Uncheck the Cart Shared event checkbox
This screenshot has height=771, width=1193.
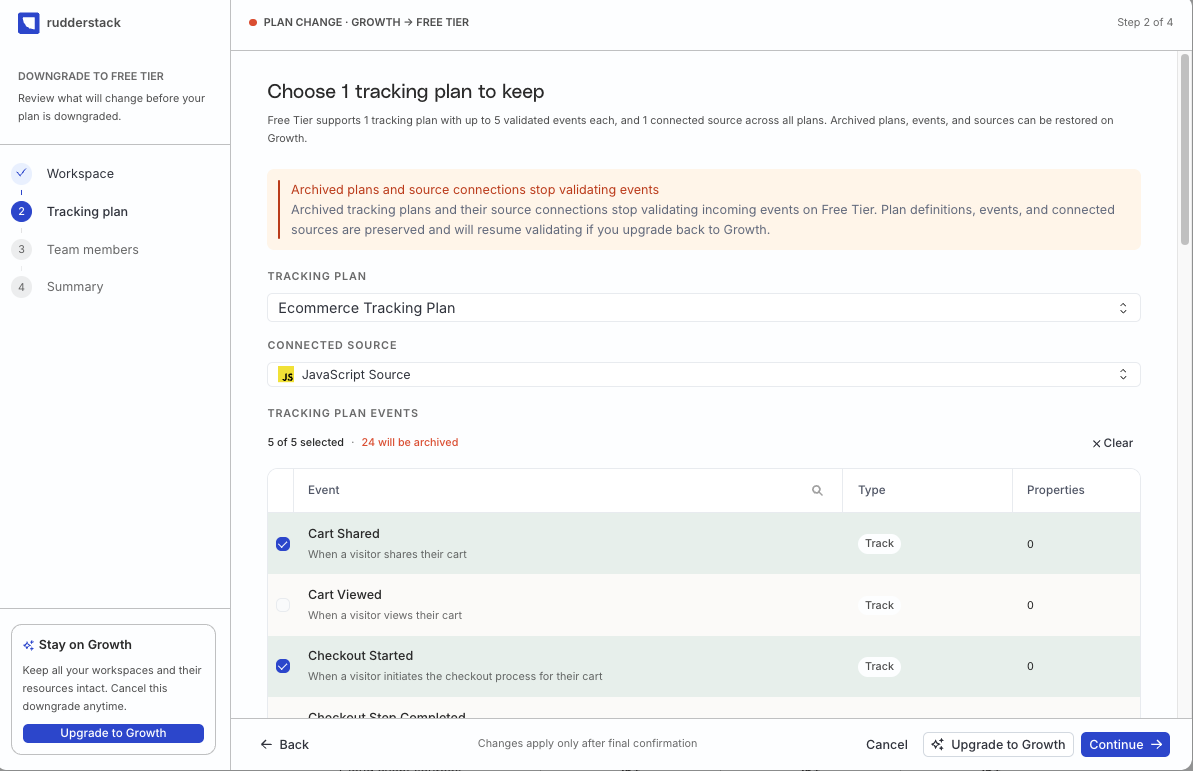pos(283,544)
